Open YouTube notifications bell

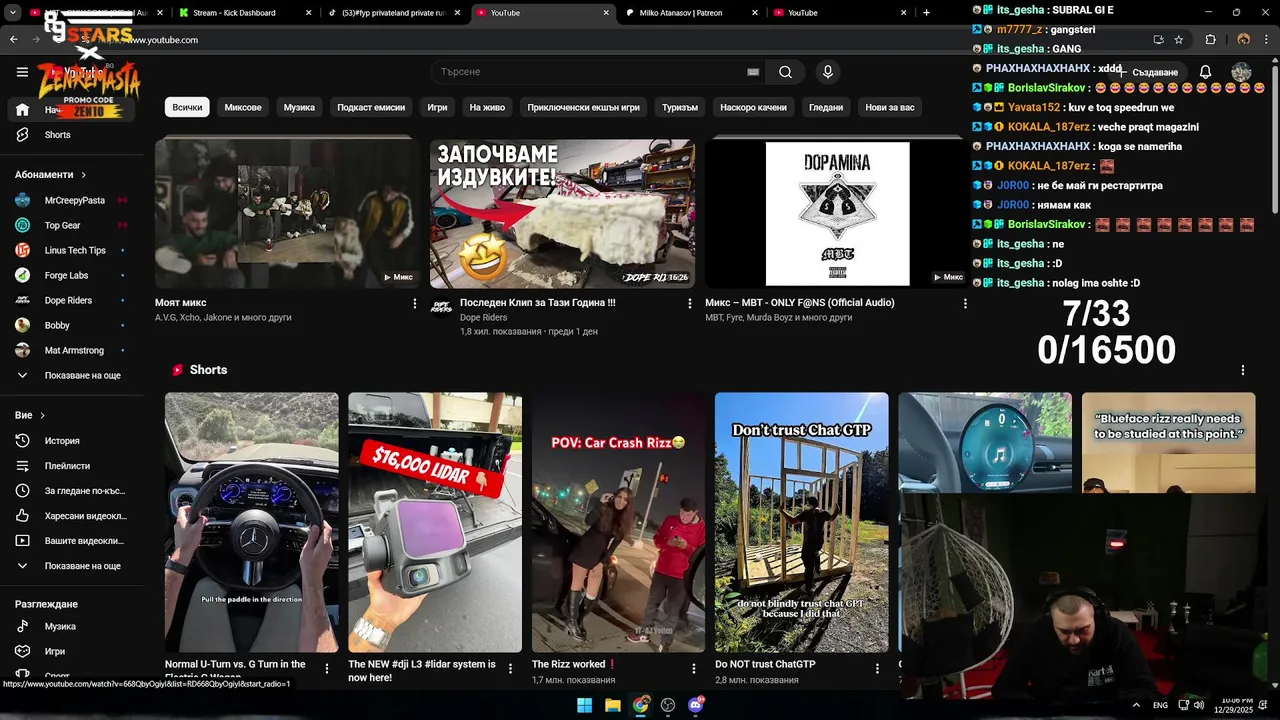click(1205, 72)
